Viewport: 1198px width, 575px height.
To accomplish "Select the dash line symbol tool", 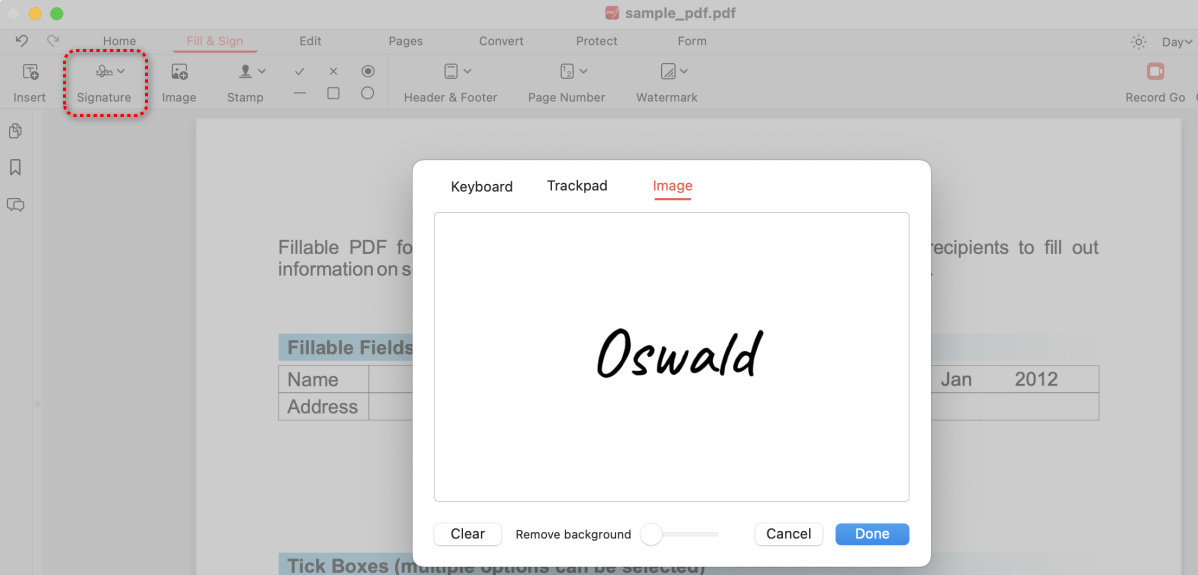I will (x=300, y=93).
